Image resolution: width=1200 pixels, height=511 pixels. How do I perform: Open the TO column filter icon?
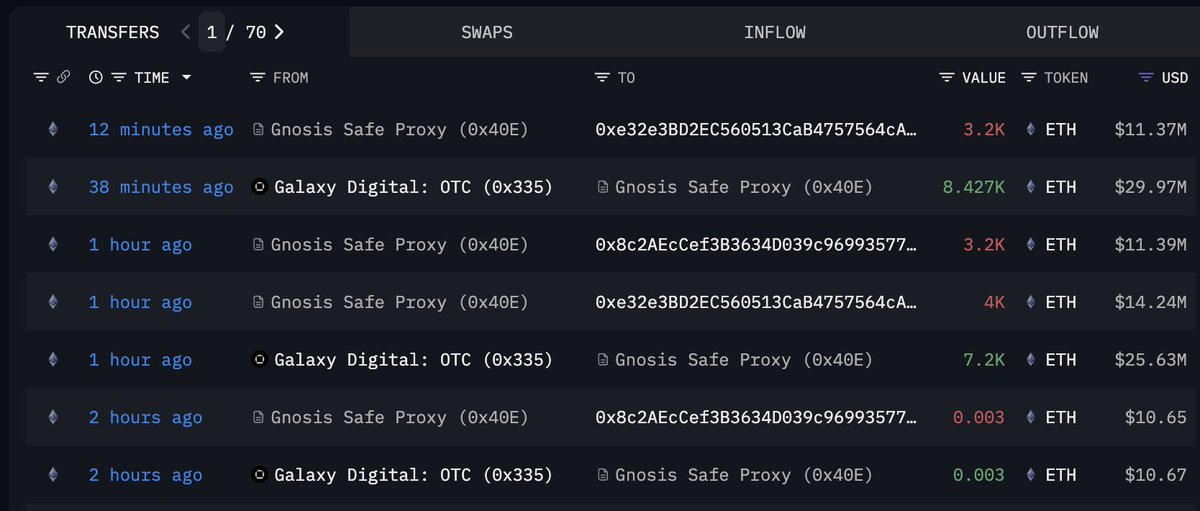tap(602, 77)
